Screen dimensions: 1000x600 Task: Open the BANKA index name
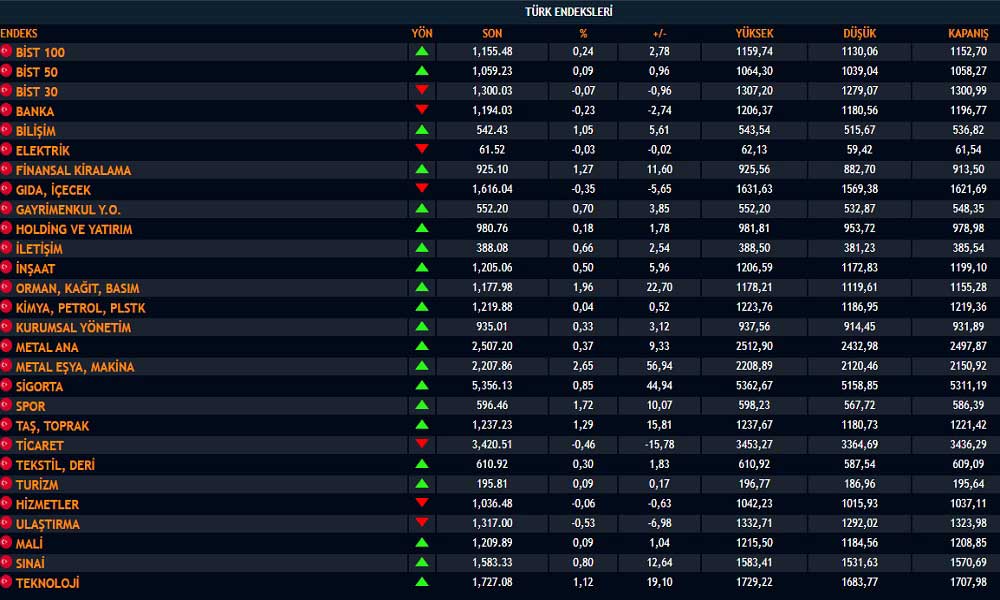click(x=35, y=112)
